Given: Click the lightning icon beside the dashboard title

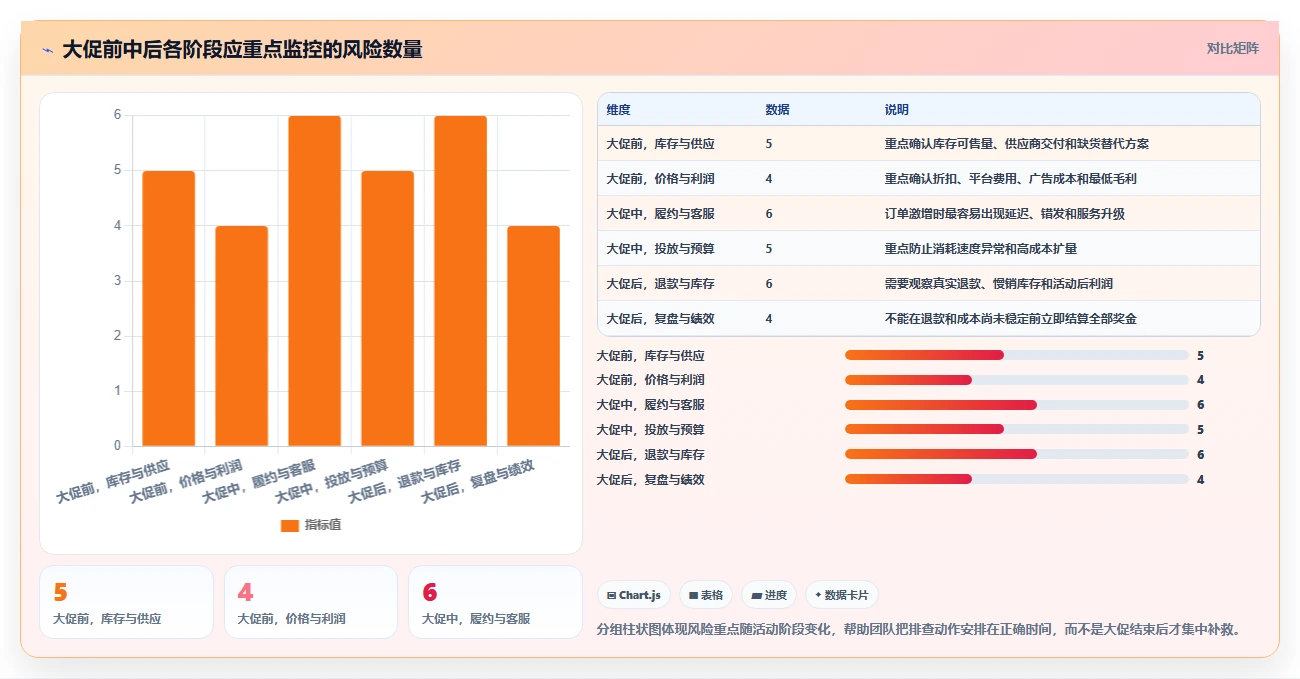Looking at the screenshot, I should 48,50.
